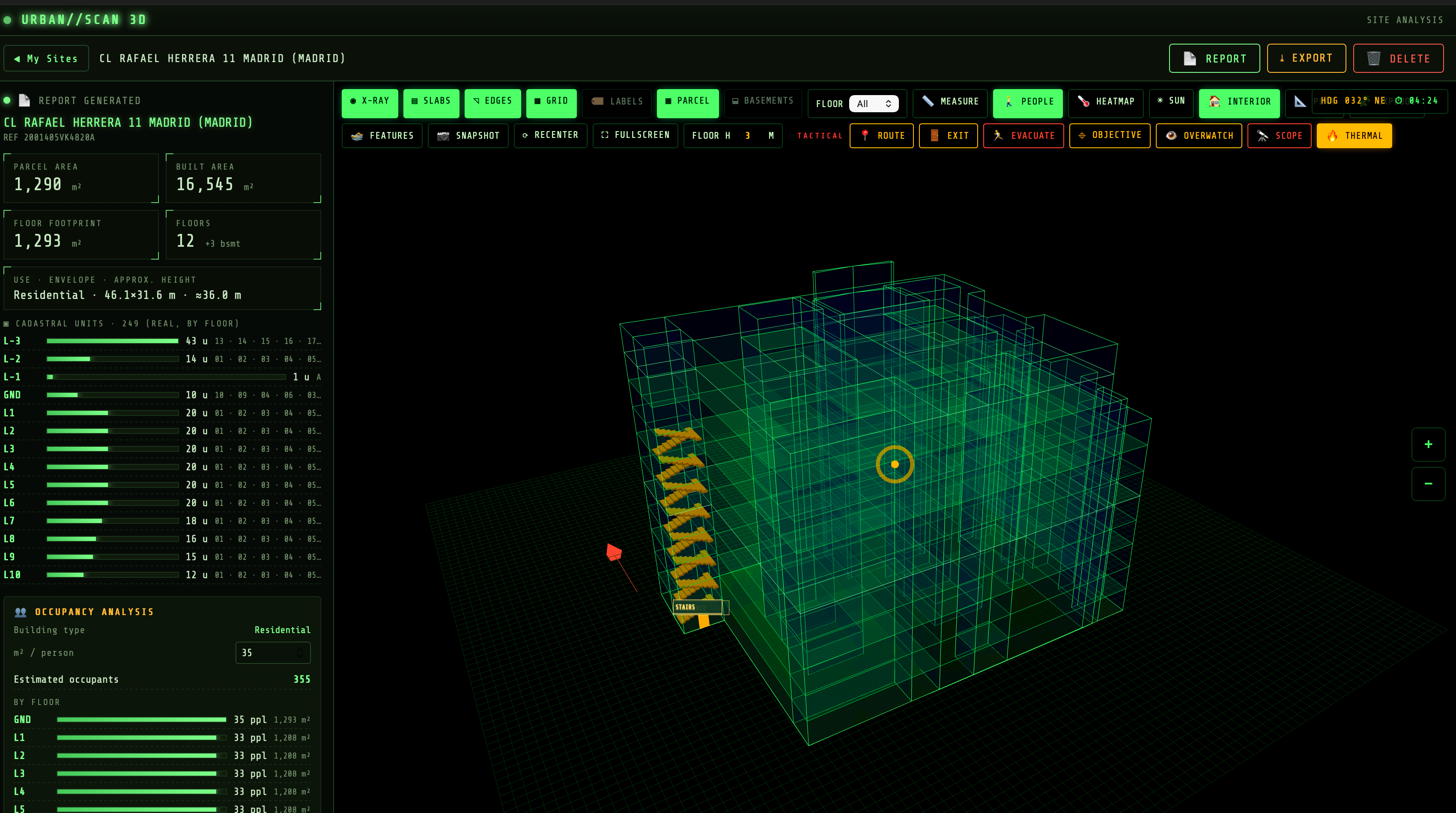Click the HDG 032° NE heading readout

pyautogui.click(x=1353, y=101)
